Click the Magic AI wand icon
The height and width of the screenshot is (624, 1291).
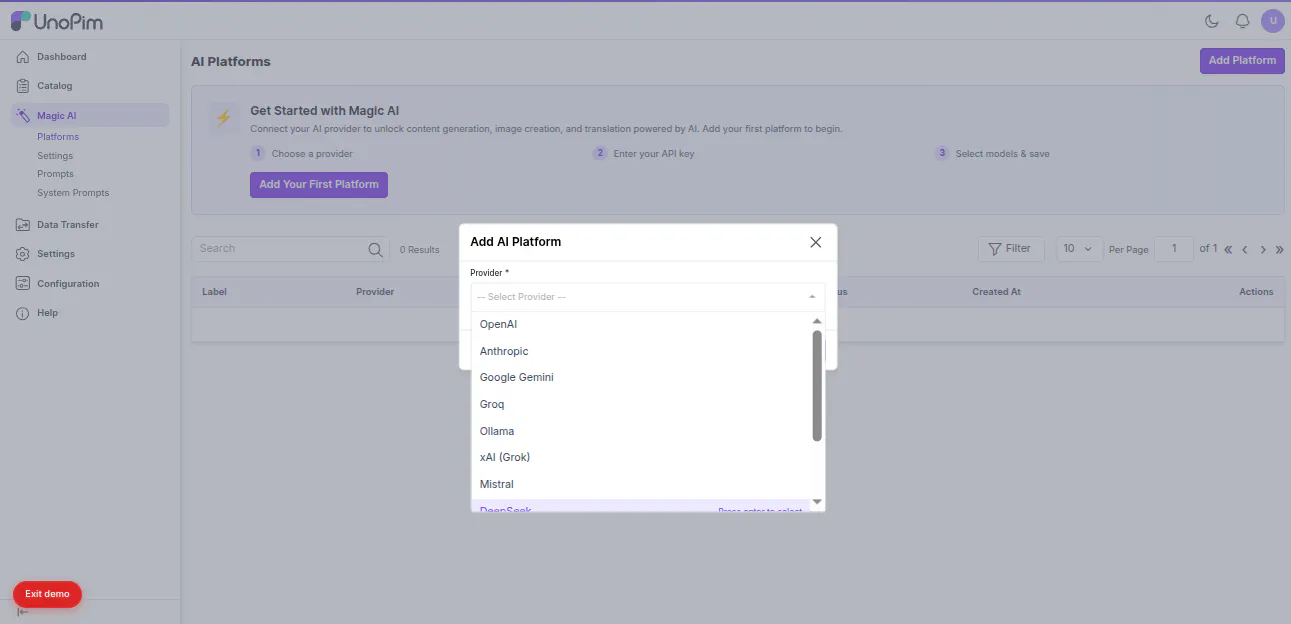tap(23, 116)
